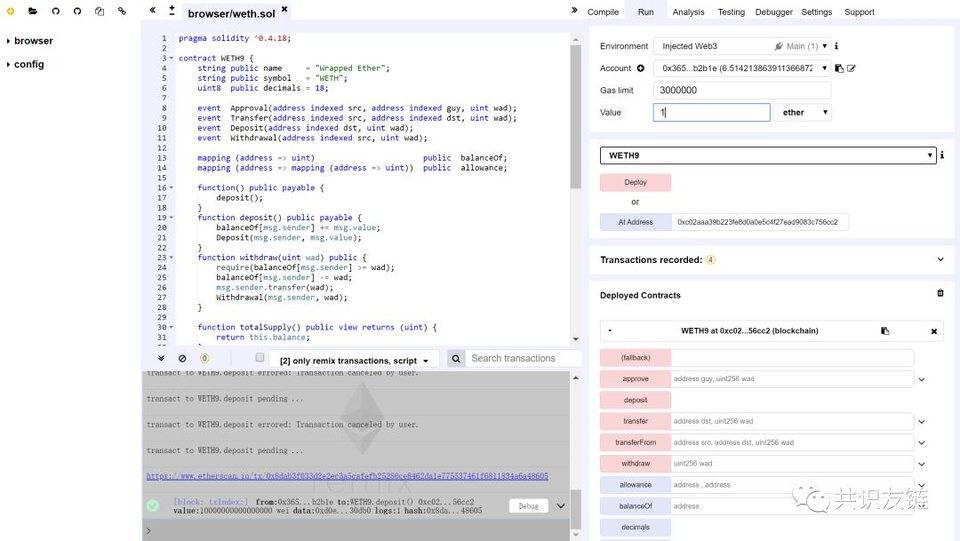
Task: Click the search transactions magnifier icon
Action: pos(456,359)
